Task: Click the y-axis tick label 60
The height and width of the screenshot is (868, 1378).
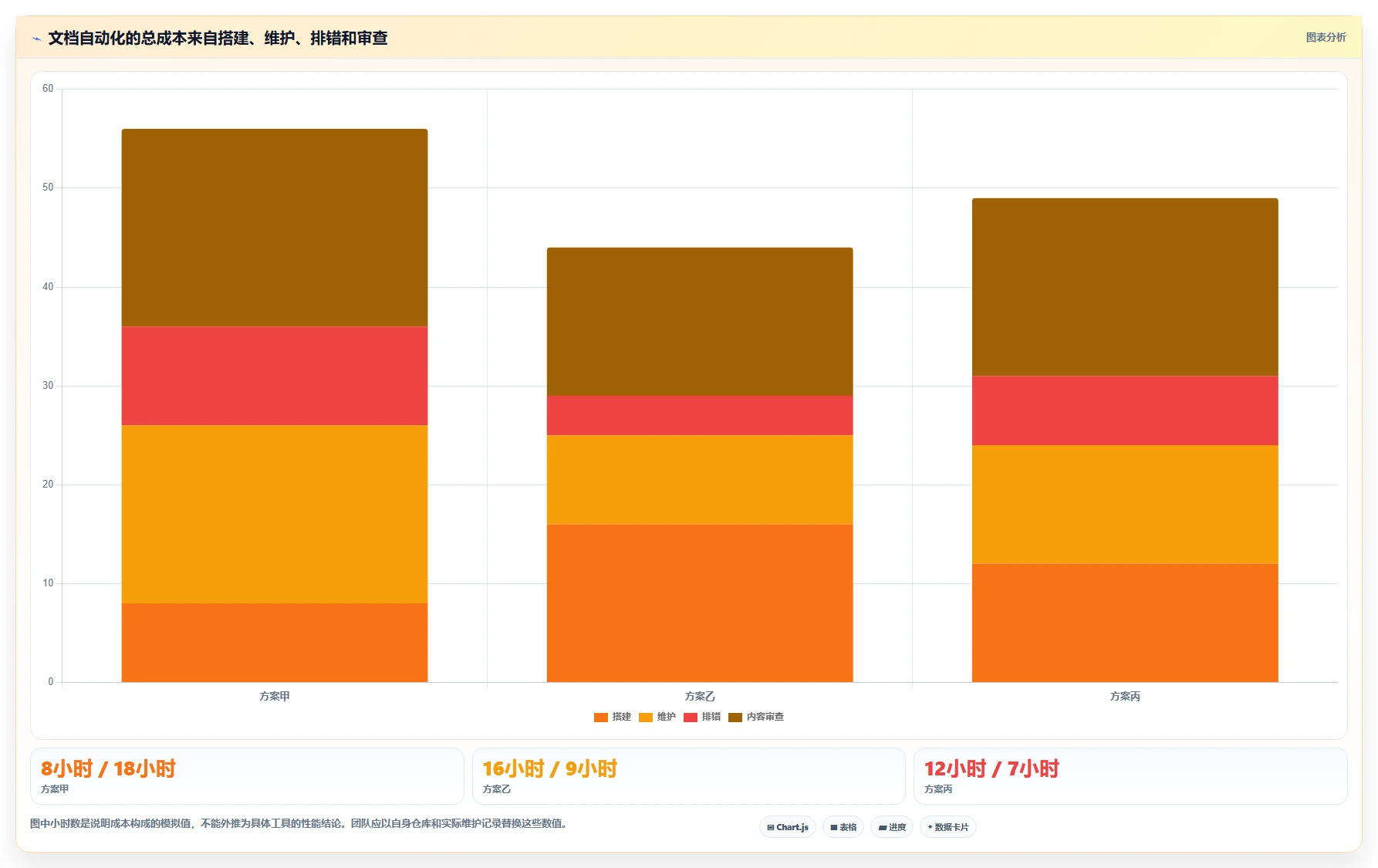Action: tap(48, 89)
